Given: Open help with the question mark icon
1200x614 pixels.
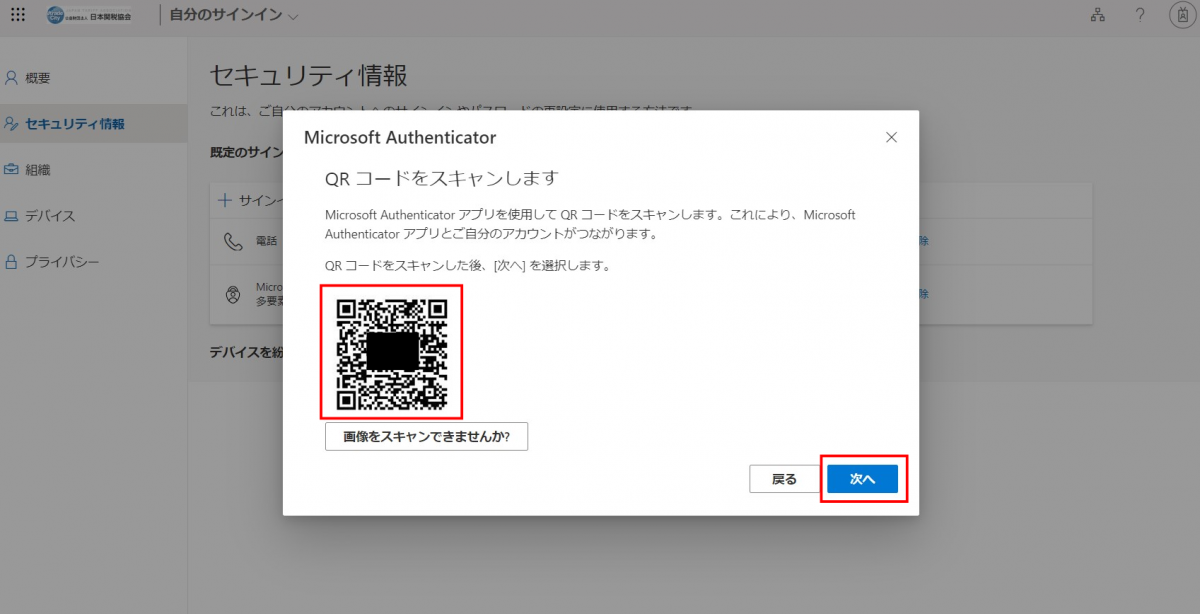Looking at the screenshot, I should click(x=1140, y=16).
